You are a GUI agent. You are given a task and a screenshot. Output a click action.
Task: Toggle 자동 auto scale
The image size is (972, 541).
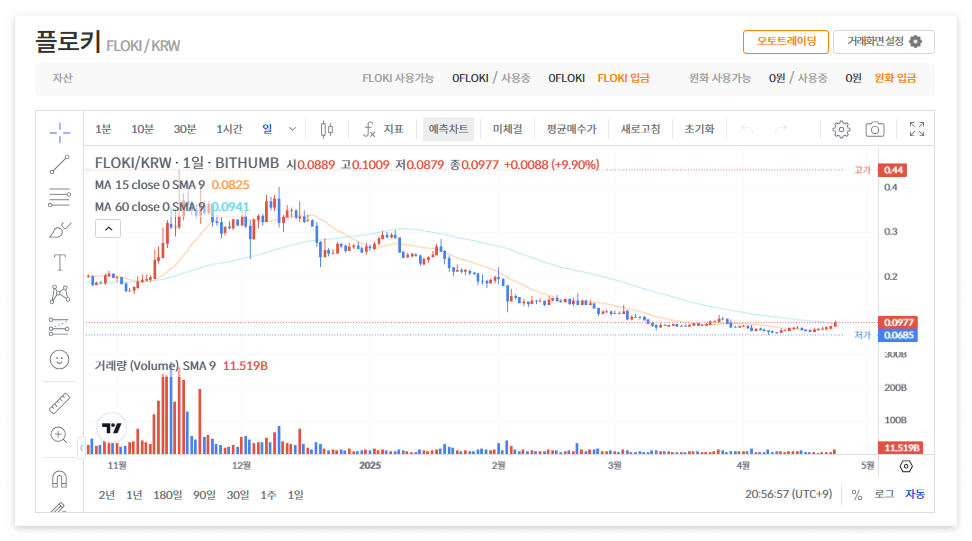(915, 495)
